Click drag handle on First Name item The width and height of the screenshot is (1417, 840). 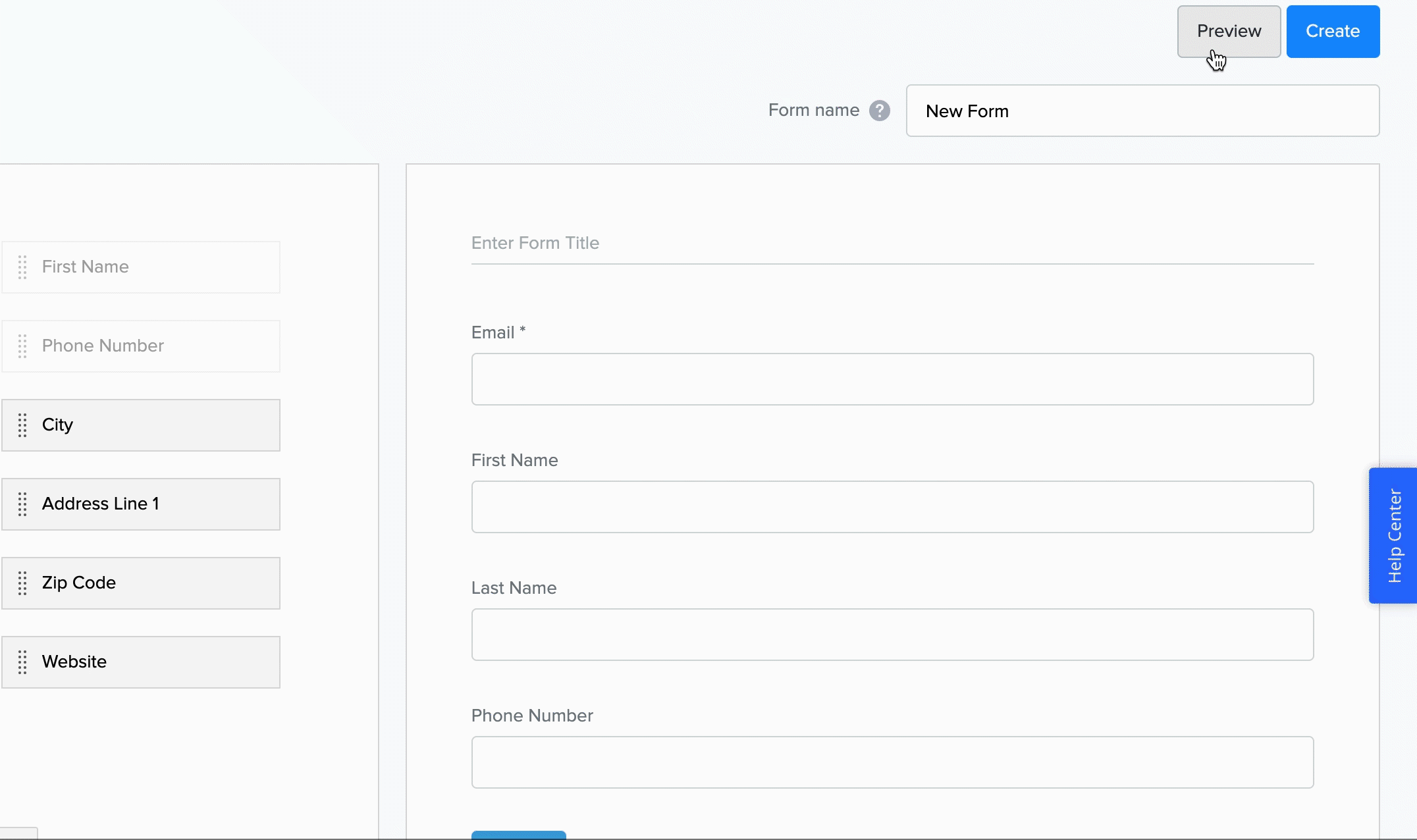[x=22, y=267]
